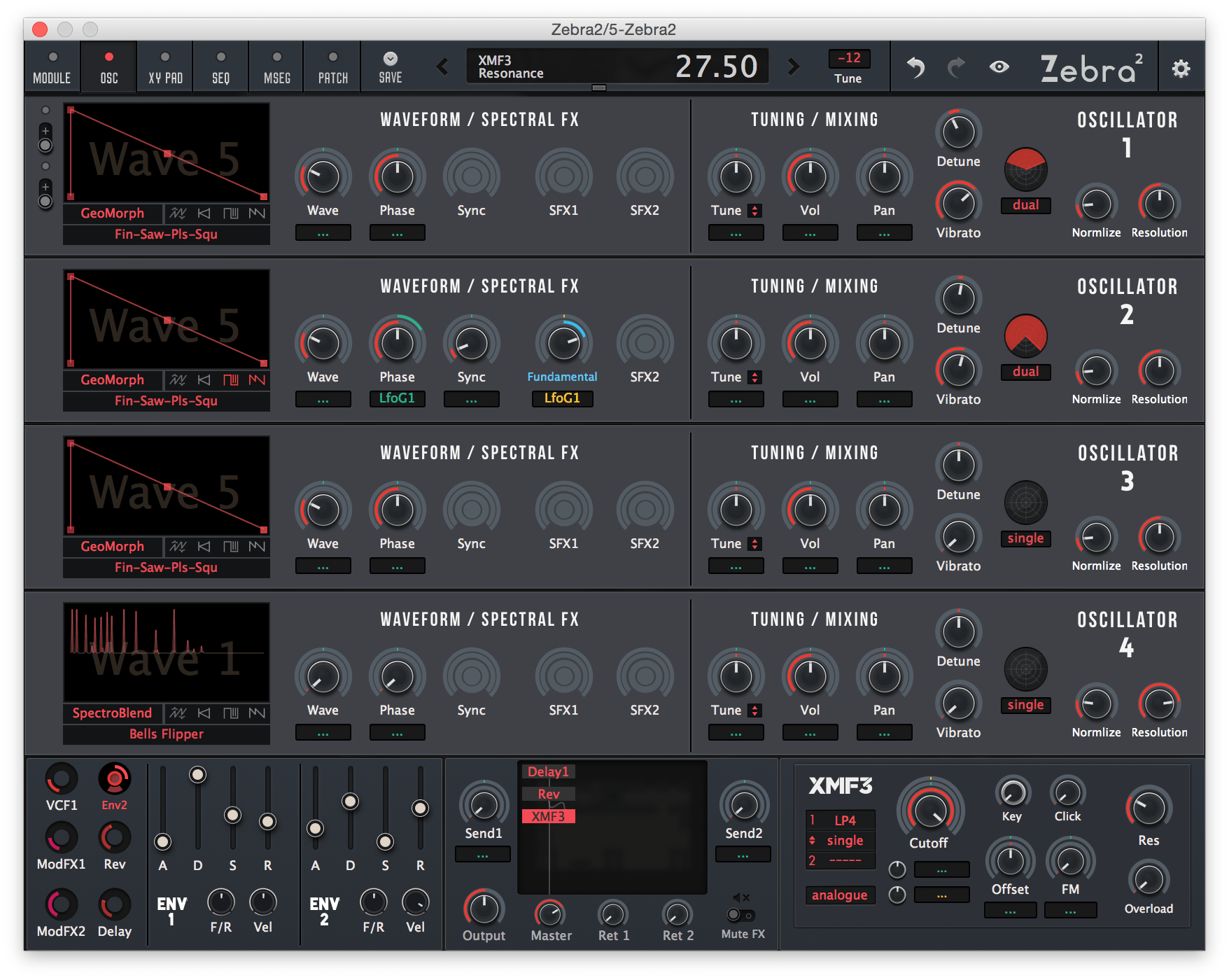This screenshot has height=980, width=1229.
Task: Click the ModFX1 knob
Action: (62, 837)
